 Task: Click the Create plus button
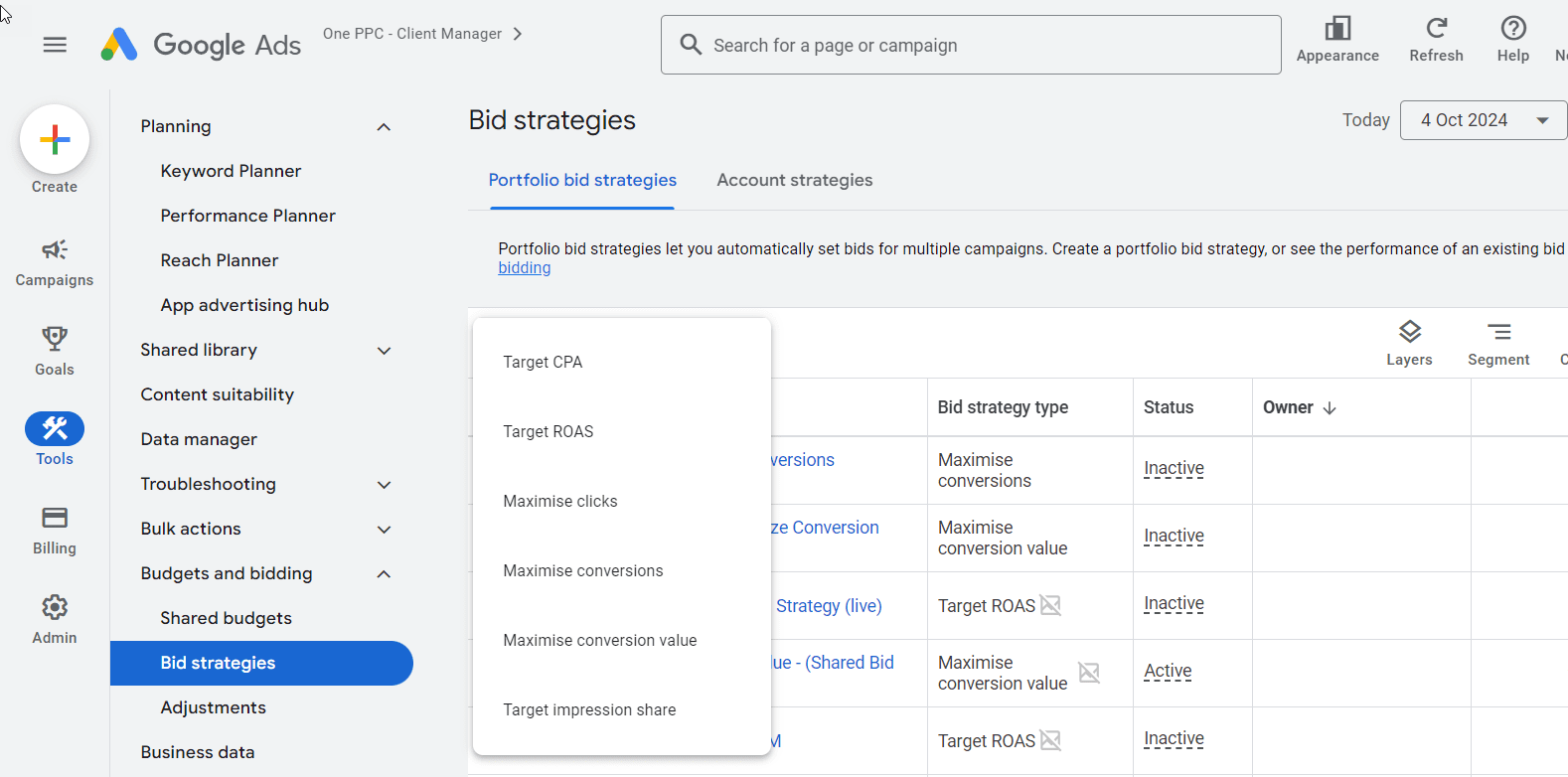tap(55, 139)
